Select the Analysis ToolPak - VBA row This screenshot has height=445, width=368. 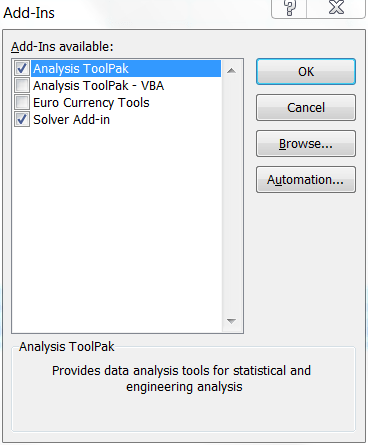126,85
